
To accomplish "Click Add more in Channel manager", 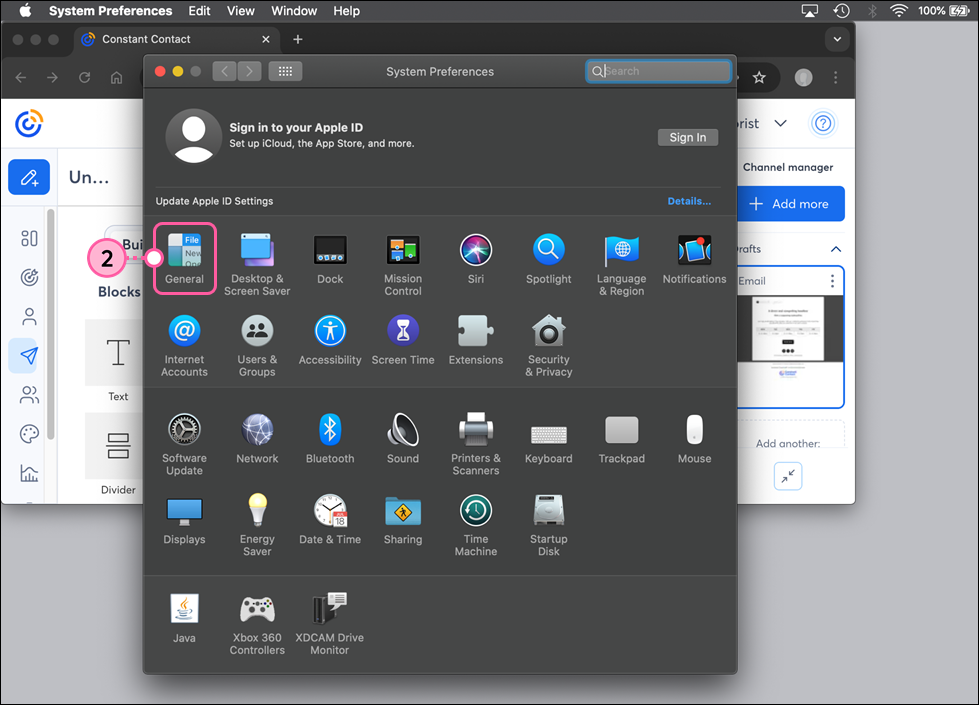I will pyautogui.click(x=791, y=204).
